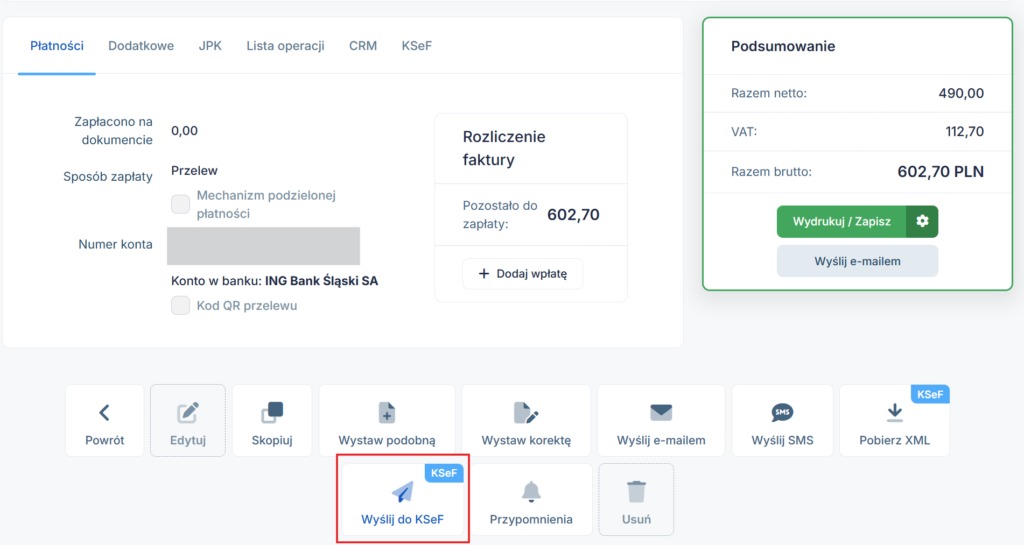Open print settings gear dropdown
This screenshot has width=1024, height=545.
coord(922,221)
